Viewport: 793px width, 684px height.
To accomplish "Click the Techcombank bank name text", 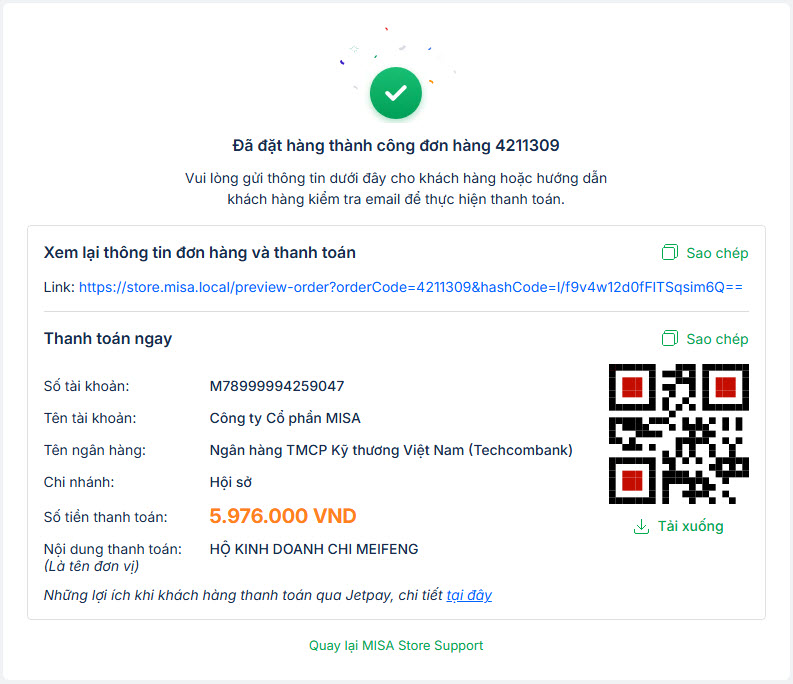I will pyautogui.click(x=391, y=450).
